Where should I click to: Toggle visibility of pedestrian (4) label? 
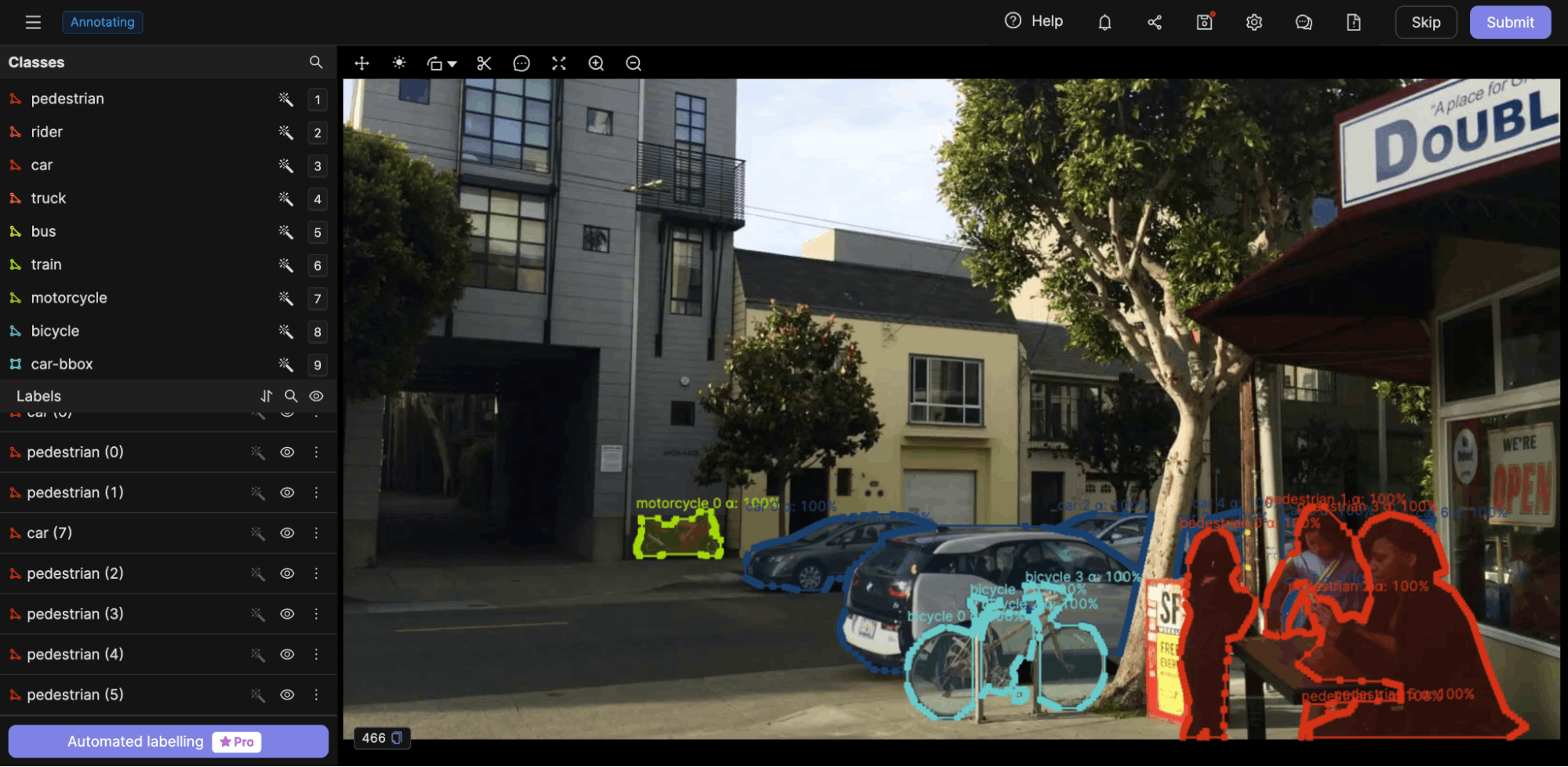pos(288,654)
